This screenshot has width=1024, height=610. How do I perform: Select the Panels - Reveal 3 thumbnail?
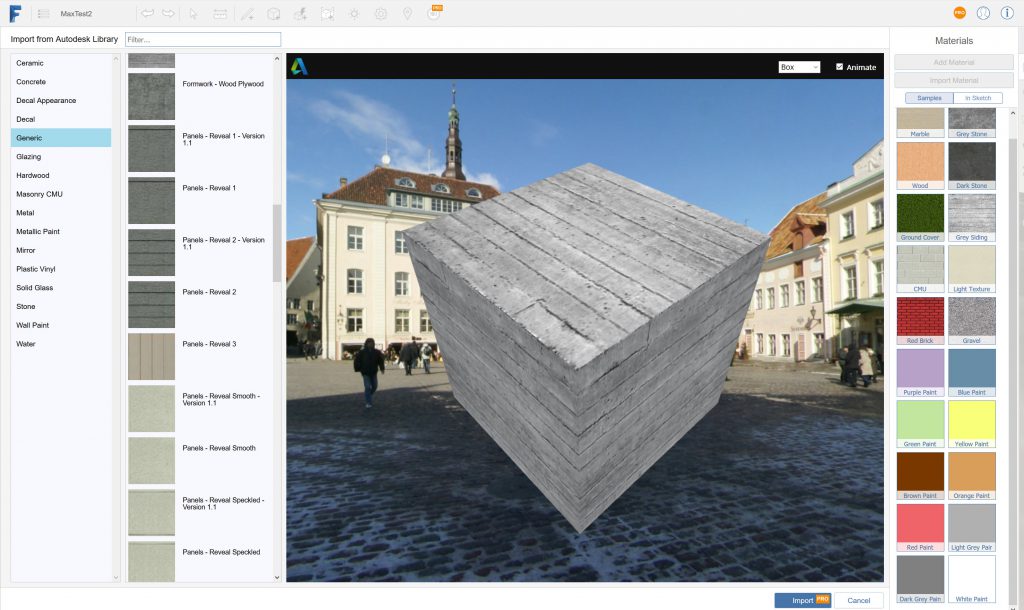151,356
